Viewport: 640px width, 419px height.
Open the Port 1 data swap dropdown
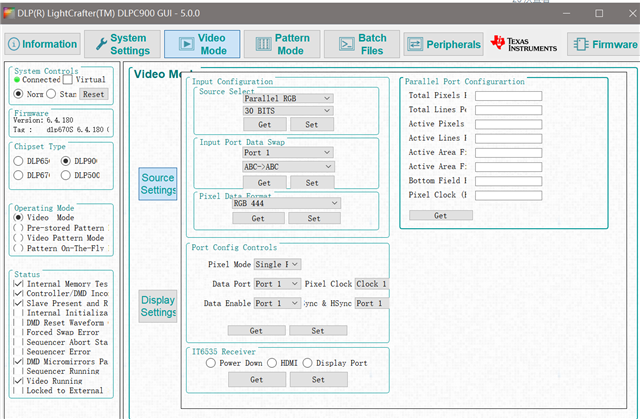point(288,153)
